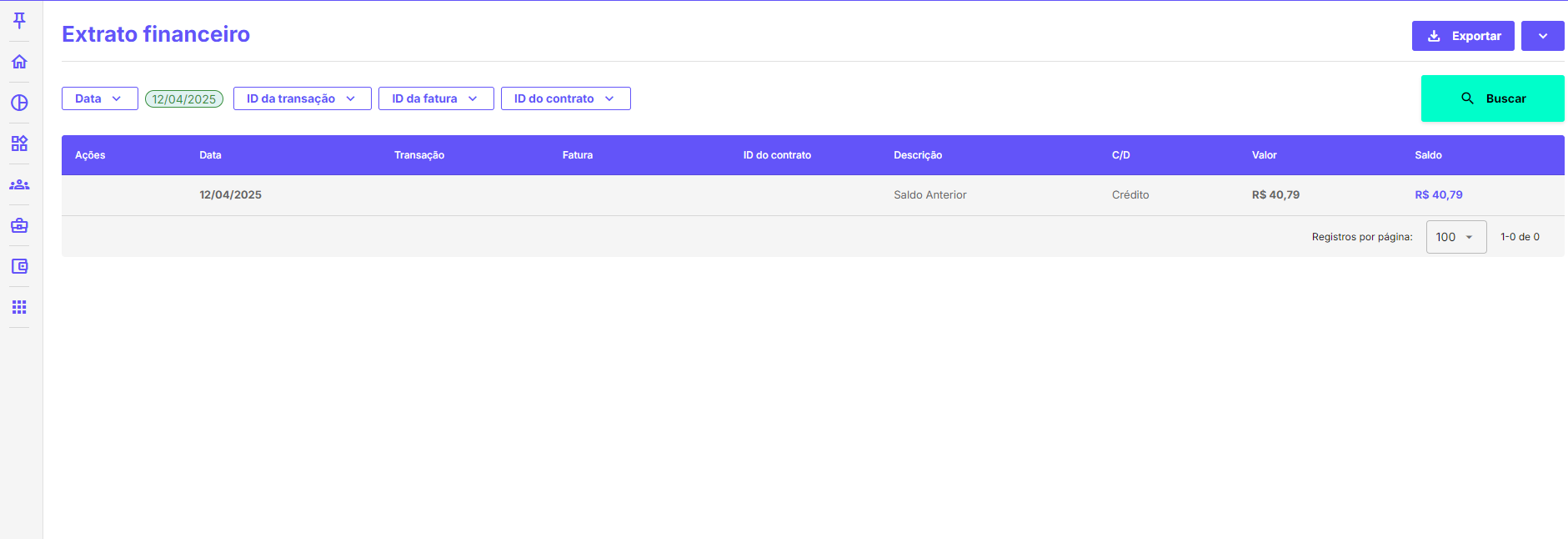Screen dimensions: 1568x539
Task: Click the magnifier icon in Buscar
Action: click(x=1467, y=98)
